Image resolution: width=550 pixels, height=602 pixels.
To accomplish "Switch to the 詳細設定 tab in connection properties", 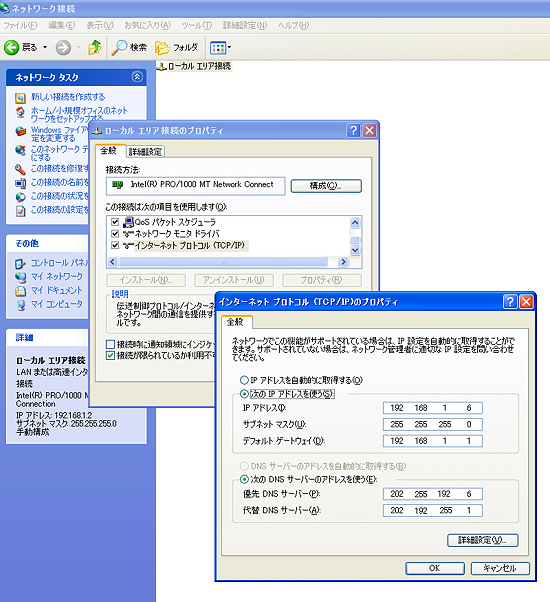I will pos(145,152).
